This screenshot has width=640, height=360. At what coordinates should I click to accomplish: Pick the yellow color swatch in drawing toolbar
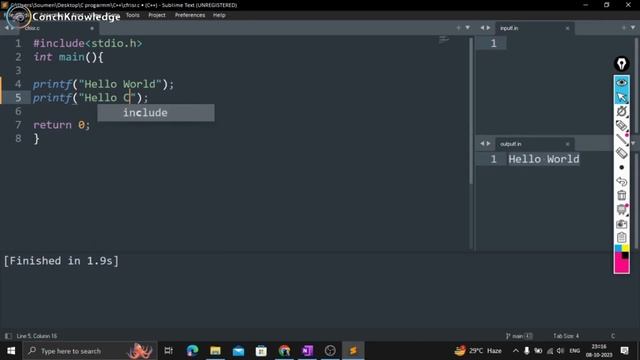click(x=625, y=248)
